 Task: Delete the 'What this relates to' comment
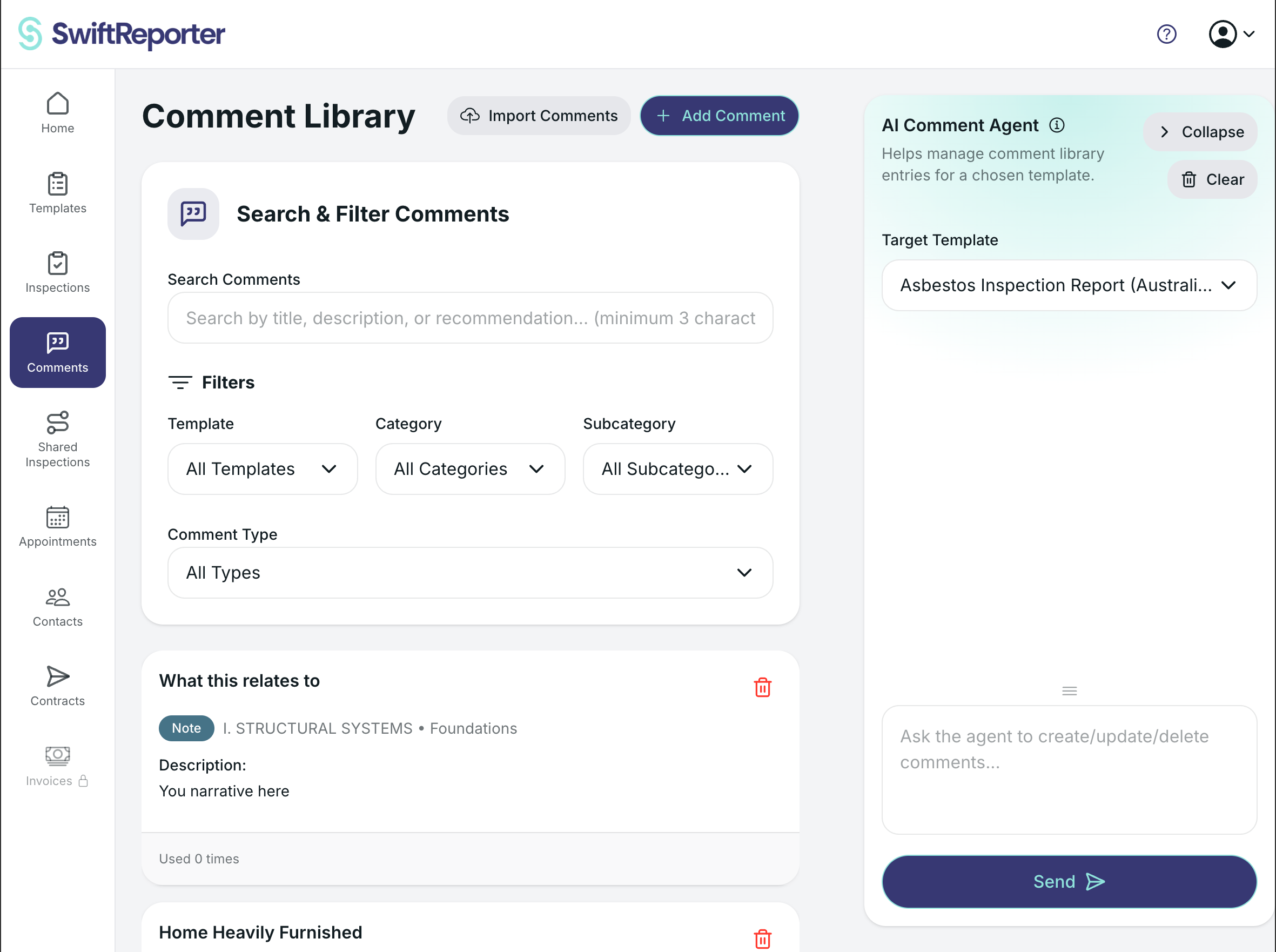(x=762, y=687)
